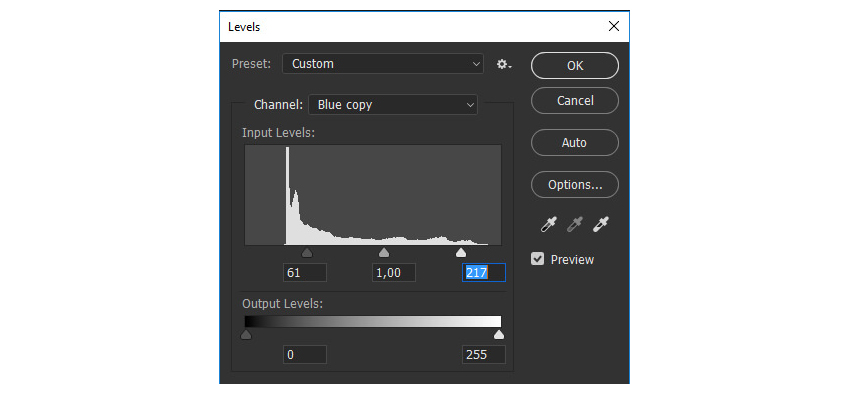This screenshot has width=850, height=394.
Task: Click the input midtone slider triangle
Action: tap(384, 253)
